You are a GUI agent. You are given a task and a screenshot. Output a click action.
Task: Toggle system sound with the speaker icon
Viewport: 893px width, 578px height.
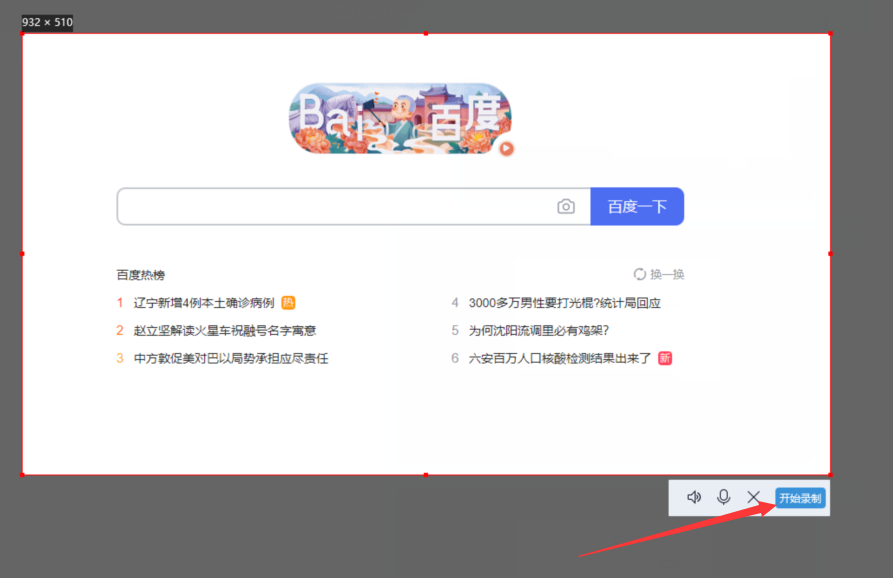(694, 497)
